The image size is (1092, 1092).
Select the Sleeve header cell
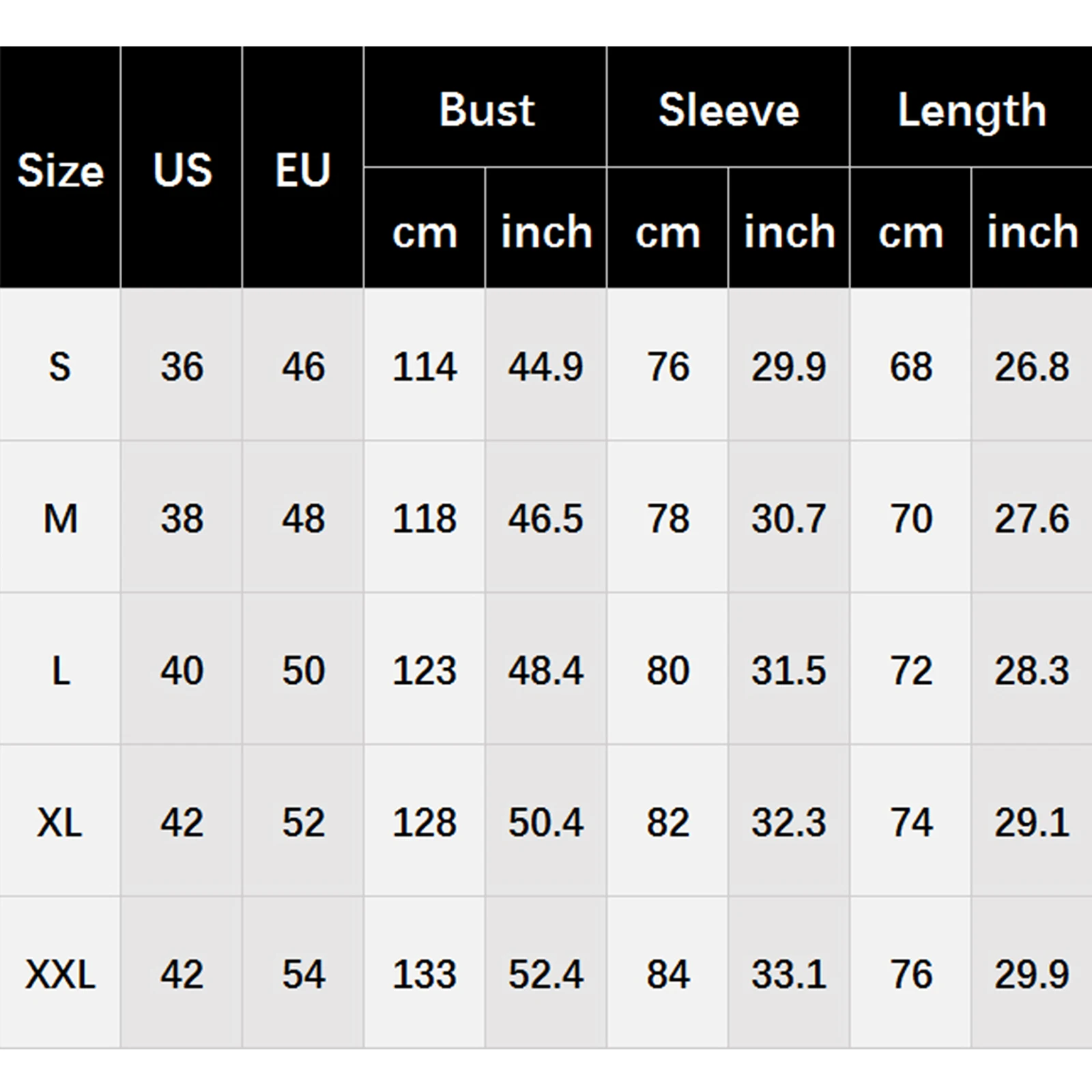(728, 109)
